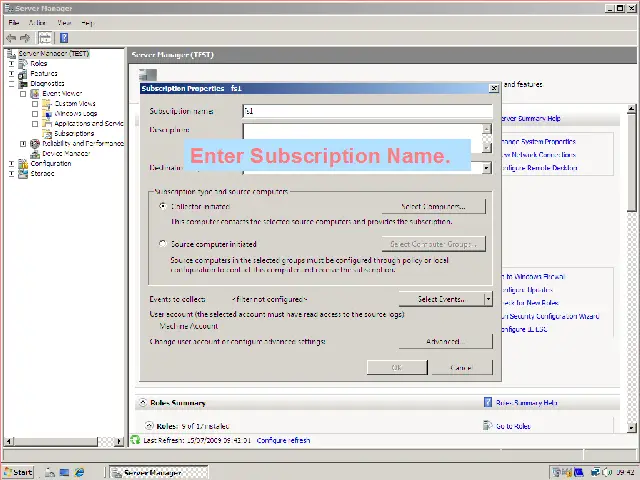Screen dimensions: 640x480
Task: Click the Show Desktop quick launch icon
Action: pyautogui.click(x=64, y=472)
